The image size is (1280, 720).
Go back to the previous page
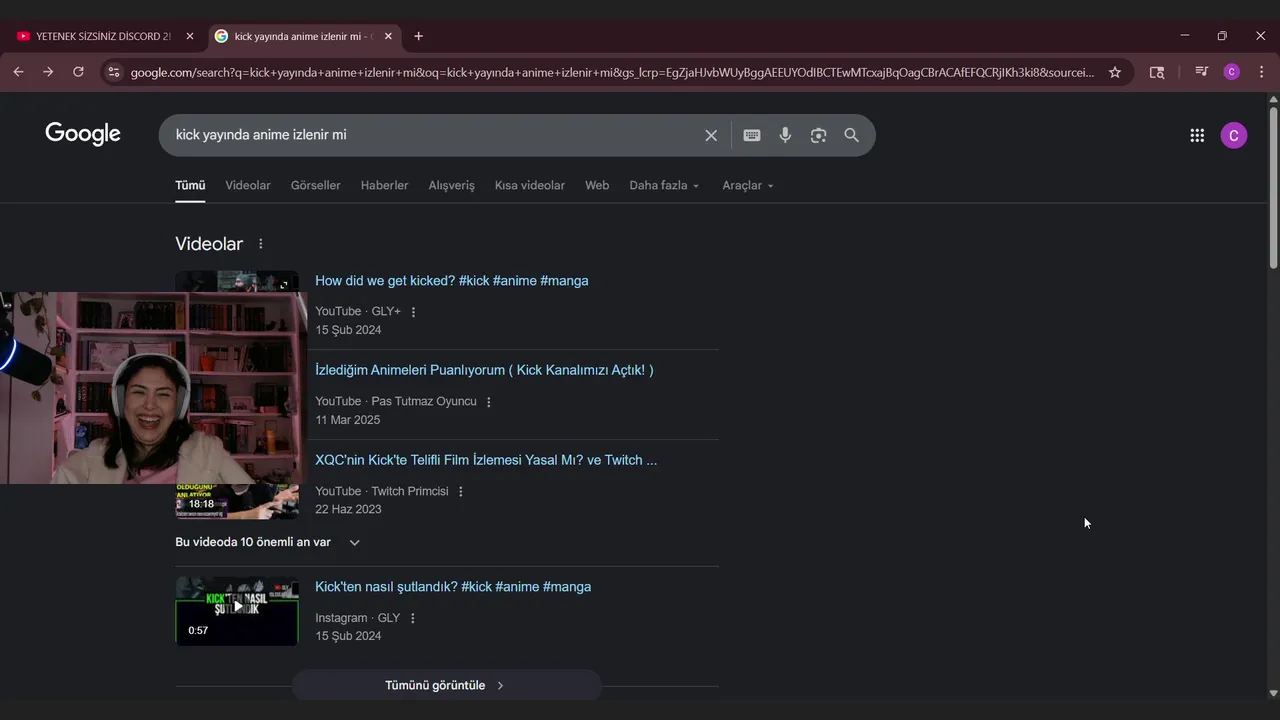[18, 72]
